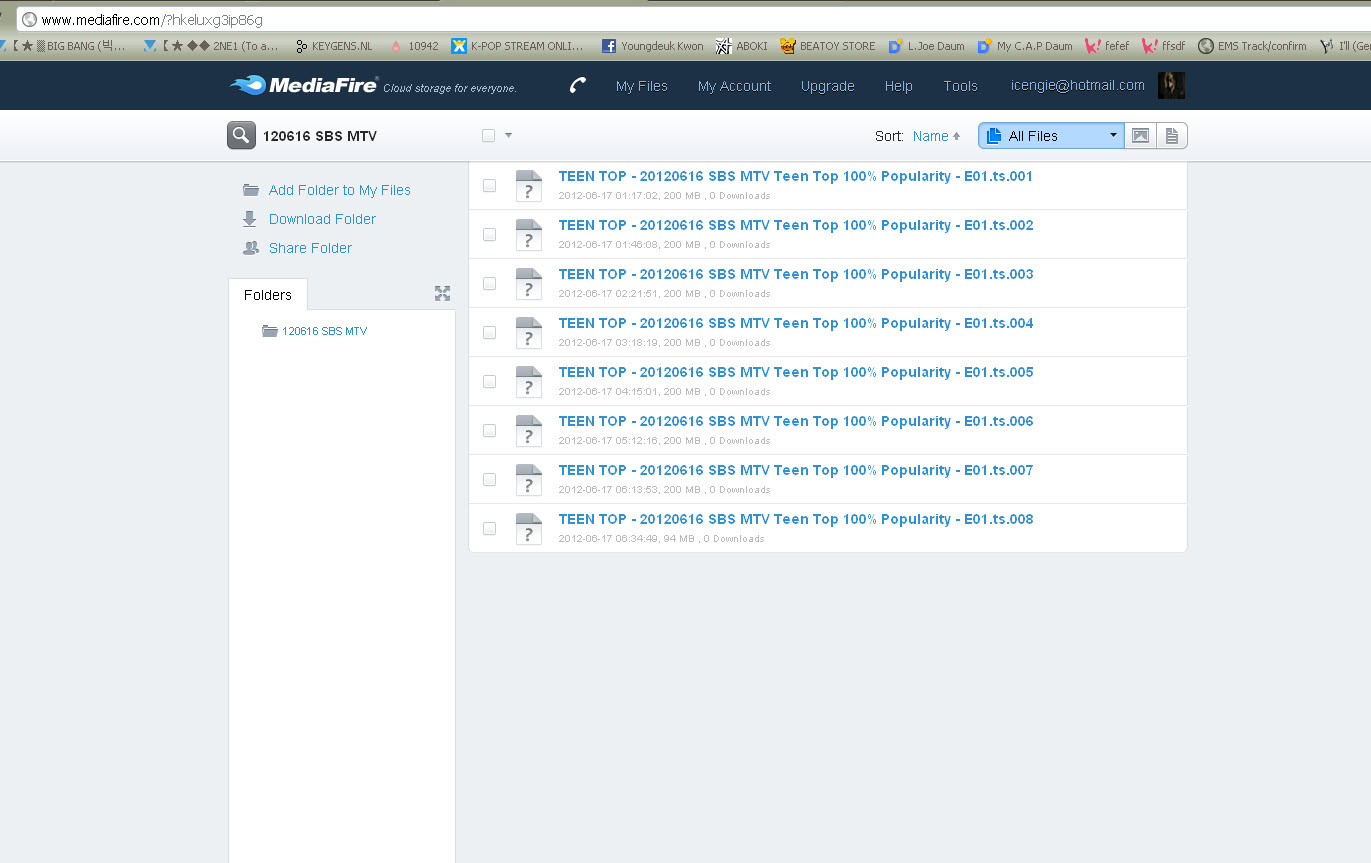Check the box for file E01.ts.003
The height and width of the screenshot is (863, 1371).
(x=489, y=283)
